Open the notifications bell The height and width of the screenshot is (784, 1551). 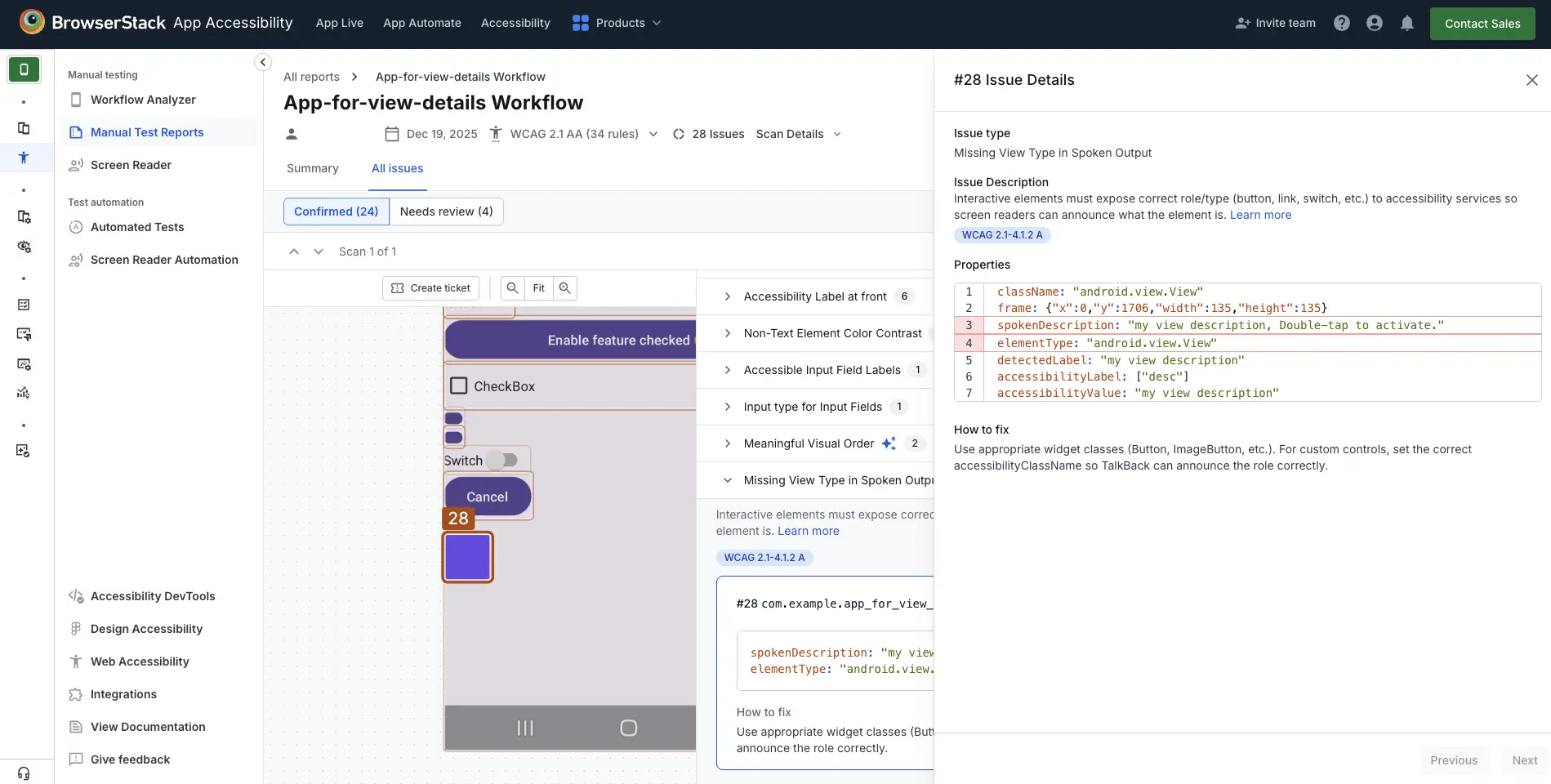(1406, 24)
